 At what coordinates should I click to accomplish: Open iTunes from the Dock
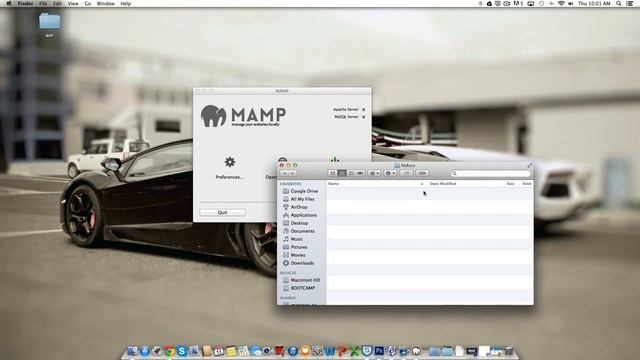pyautogui.click(x=293, y=351)
